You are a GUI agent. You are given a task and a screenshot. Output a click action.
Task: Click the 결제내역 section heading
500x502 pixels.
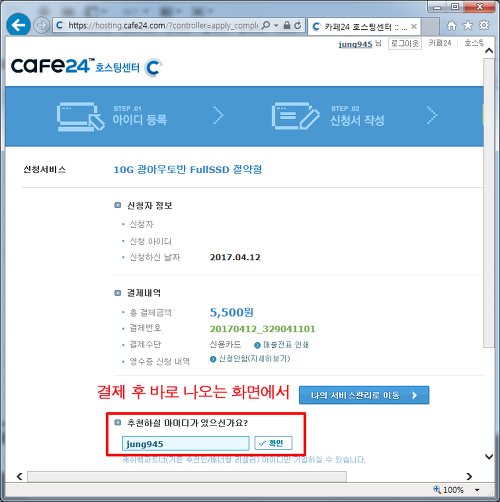click(144, 293)
